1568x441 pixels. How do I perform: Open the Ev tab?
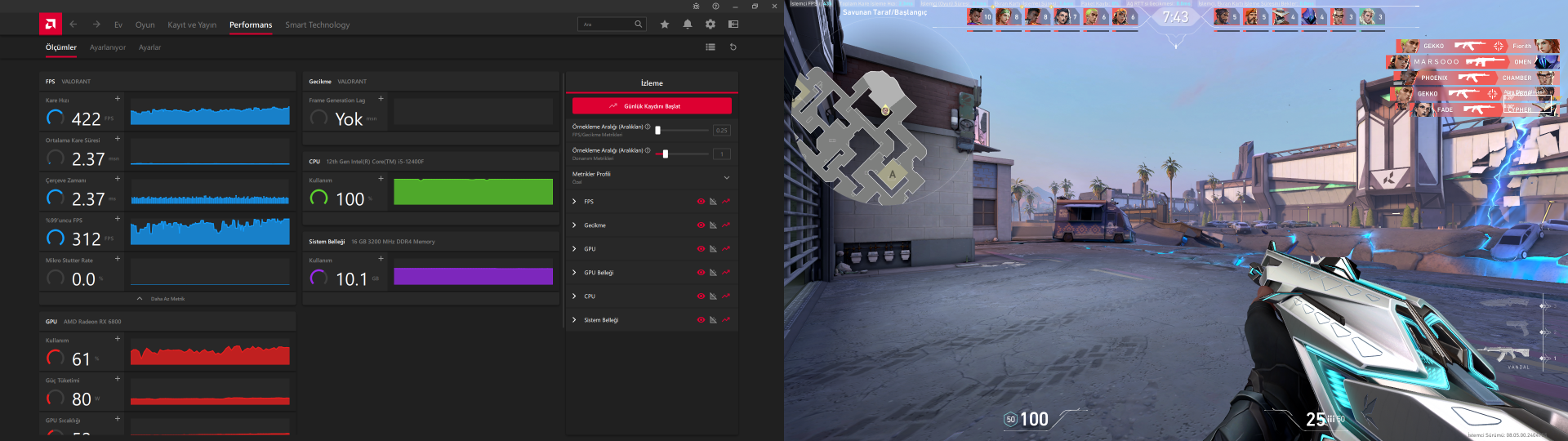(x=118, y=25)
